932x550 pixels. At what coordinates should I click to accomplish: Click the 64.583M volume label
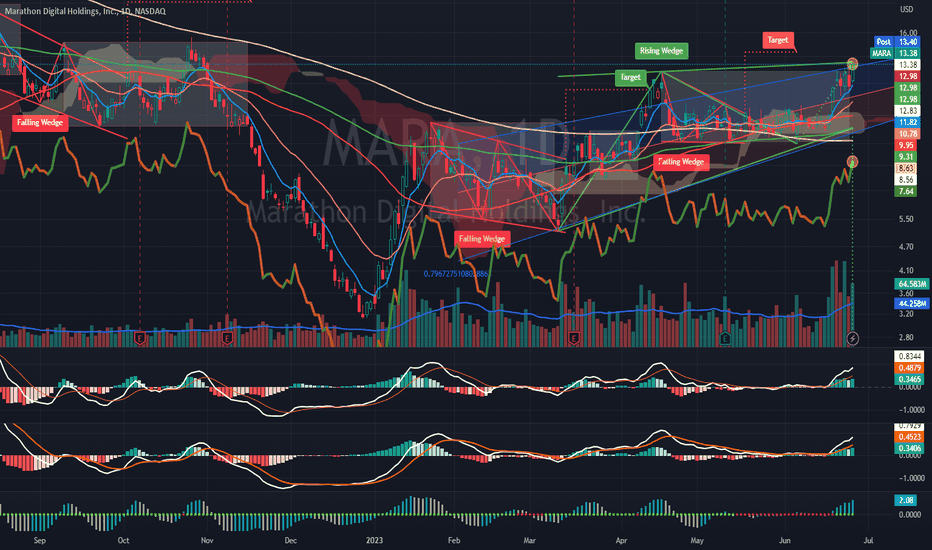point(912,284)
